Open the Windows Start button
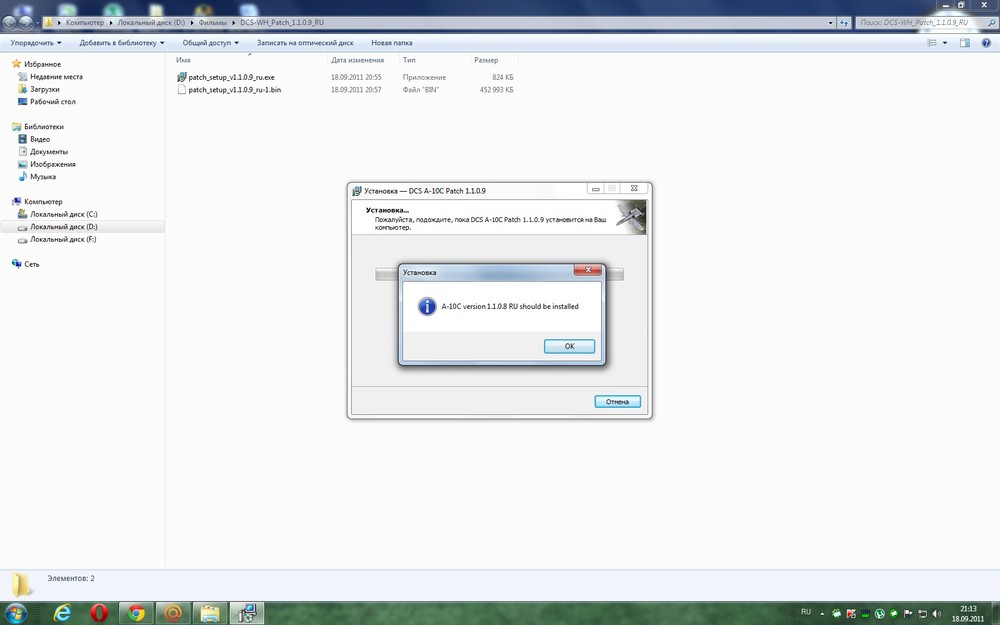Image resolution: width=1000 pixels, height=625 pixels. 15,614
